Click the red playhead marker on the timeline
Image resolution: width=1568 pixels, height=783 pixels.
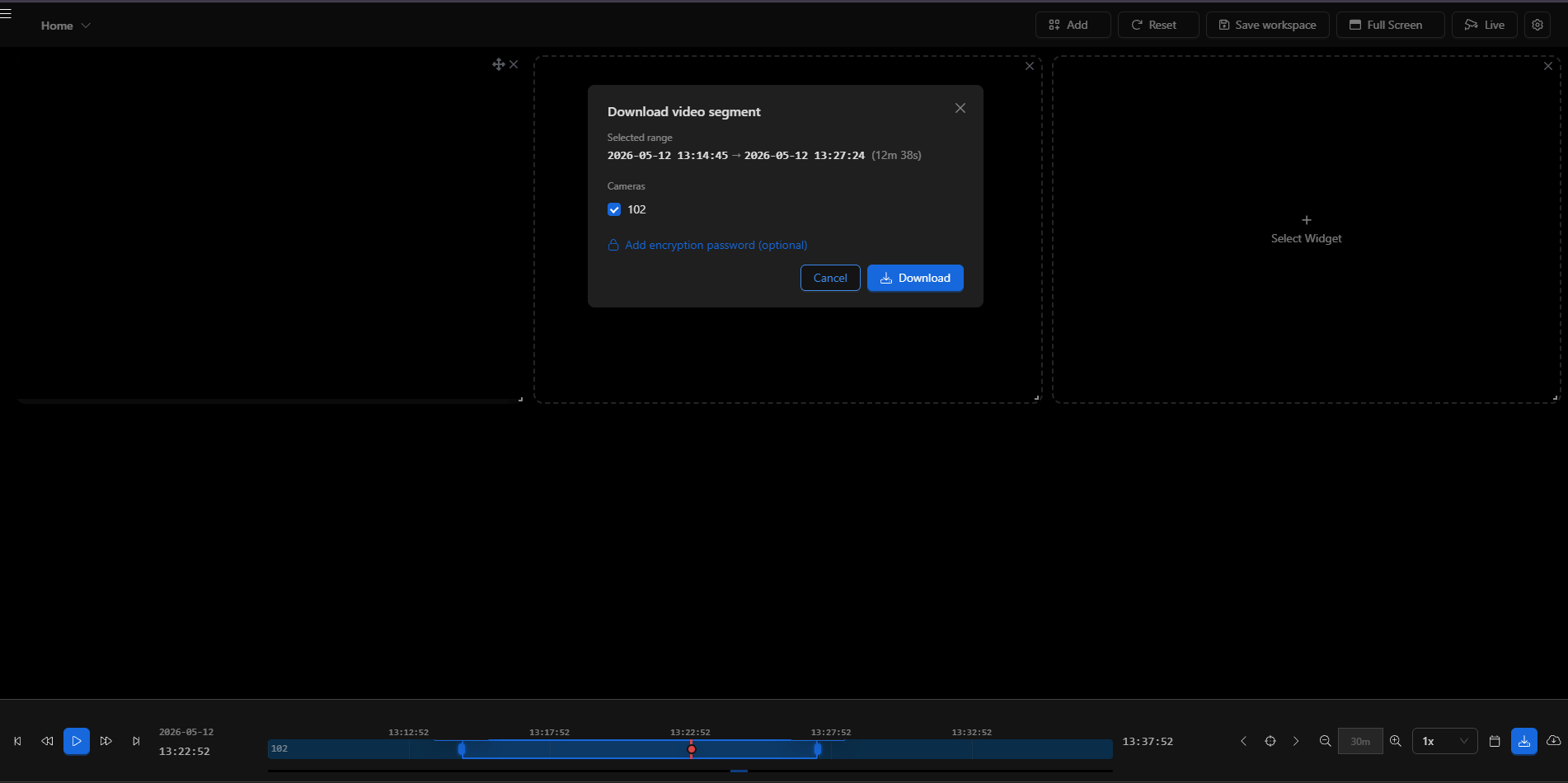click(x=692, y=749)
